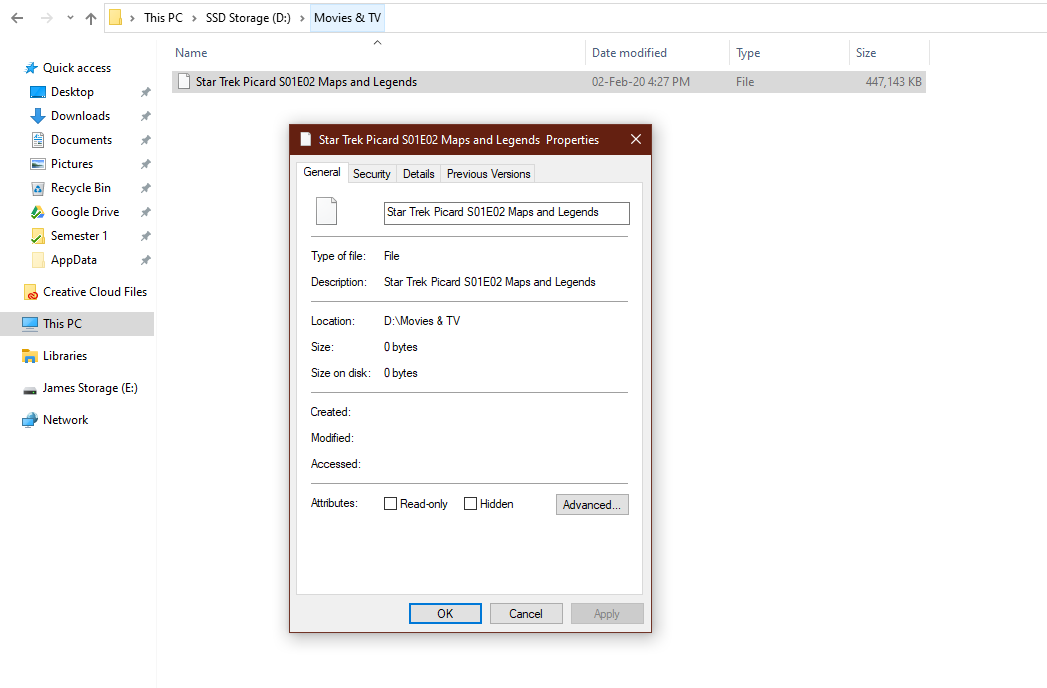
Task: Select This PC in sidebar
Action: [77, 324]
